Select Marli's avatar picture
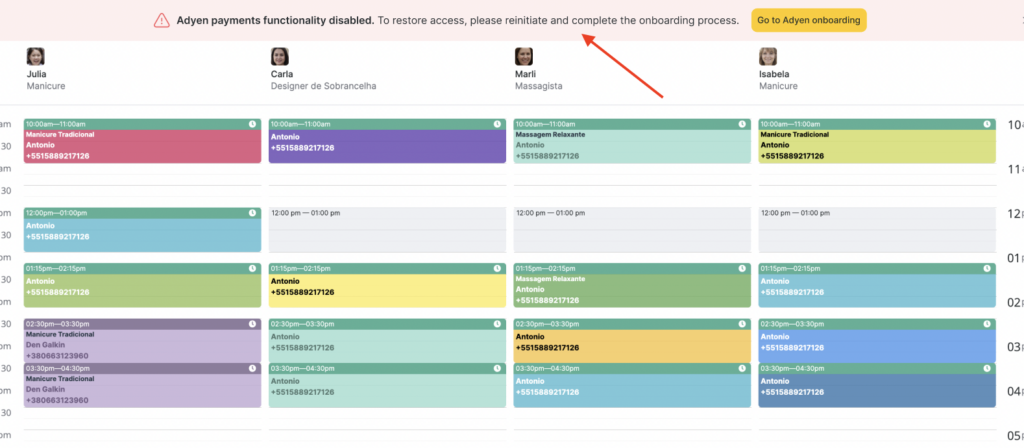 click(x=523, y=57)
